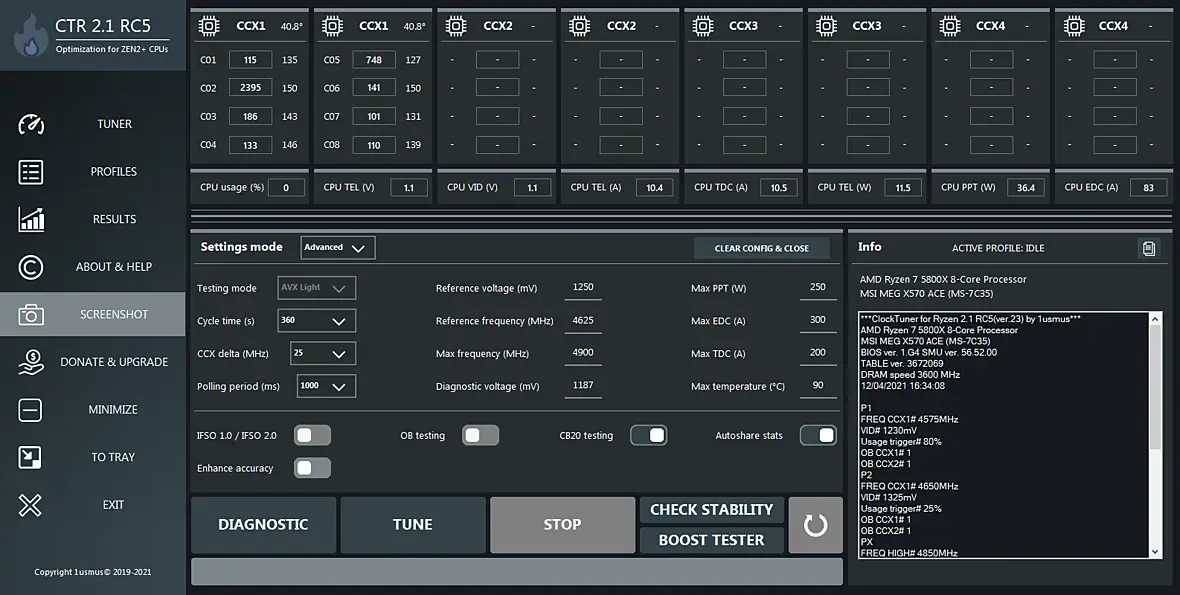
Task: Turn off Autoshare stats switch
Action: pyautogui.click(x=818, y=435)
